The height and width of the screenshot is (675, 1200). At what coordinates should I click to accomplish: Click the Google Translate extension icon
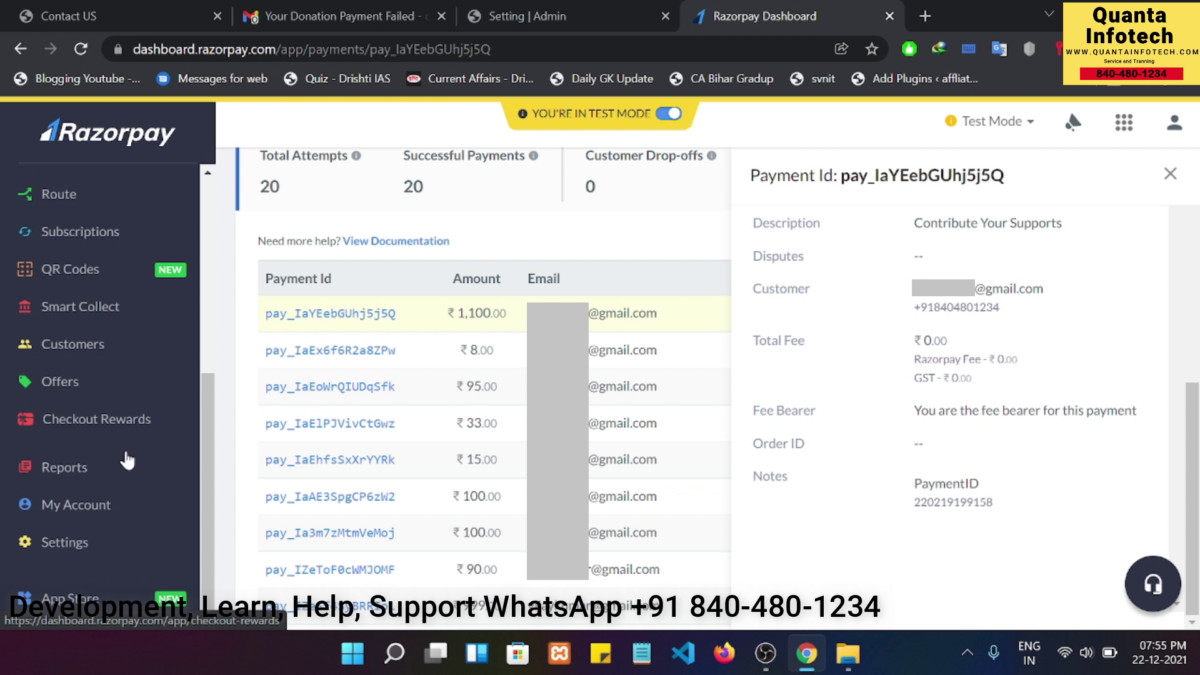(999, 49)
